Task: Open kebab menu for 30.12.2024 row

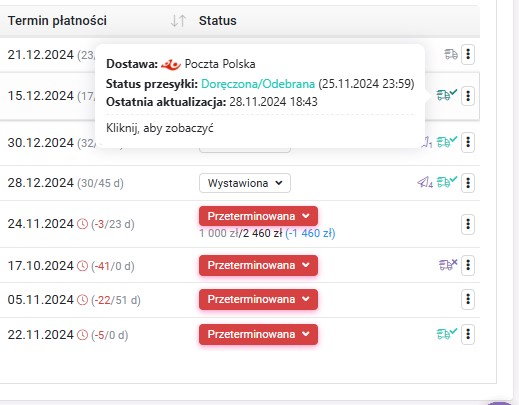Action: click(468, 143)
